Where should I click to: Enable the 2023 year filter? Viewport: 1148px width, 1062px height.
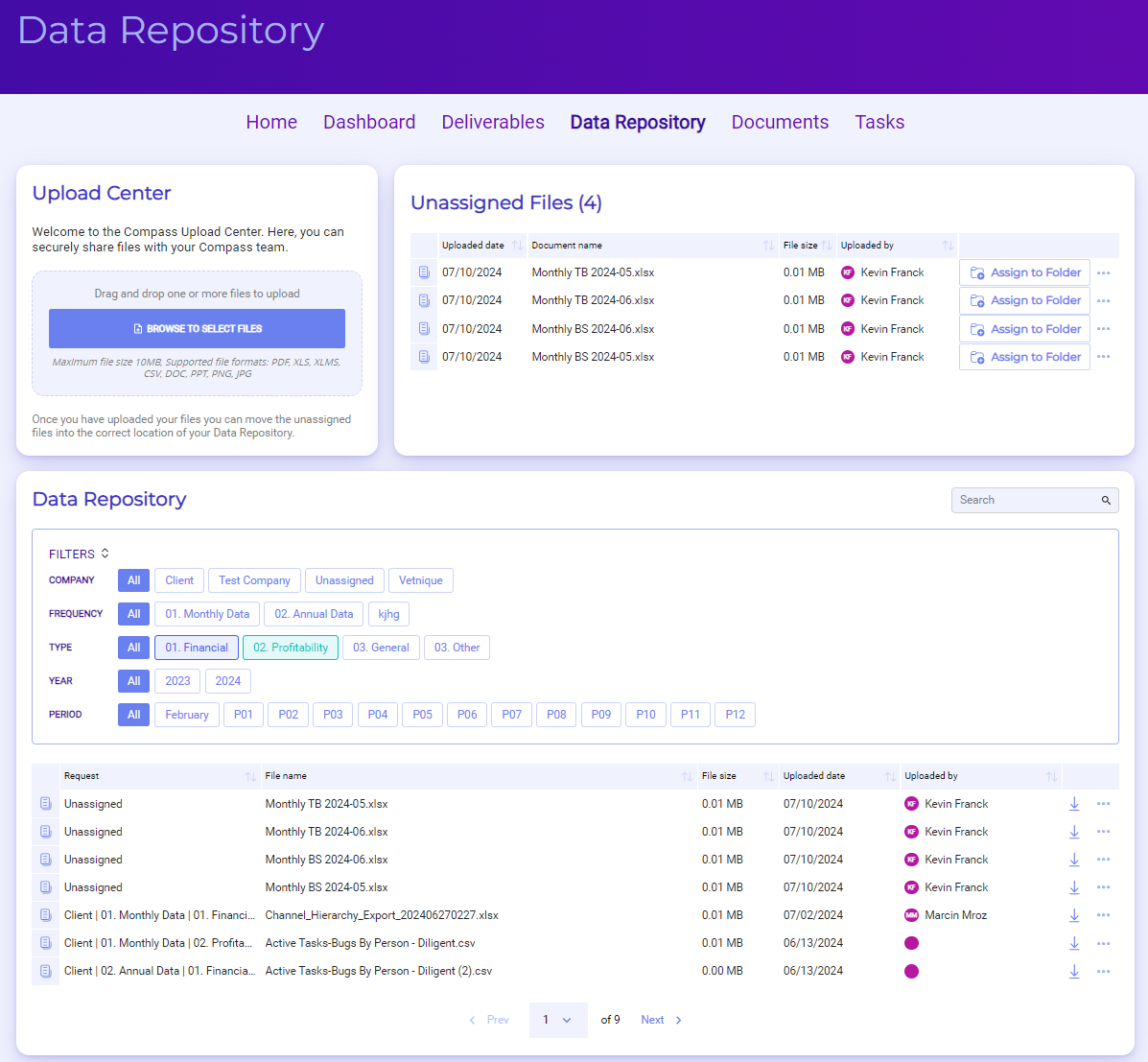click(177, 680)
